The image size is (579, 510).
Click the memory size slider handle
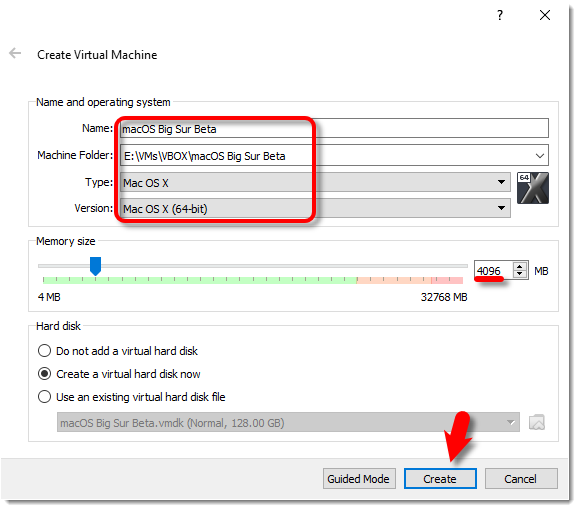click(96, 266)
